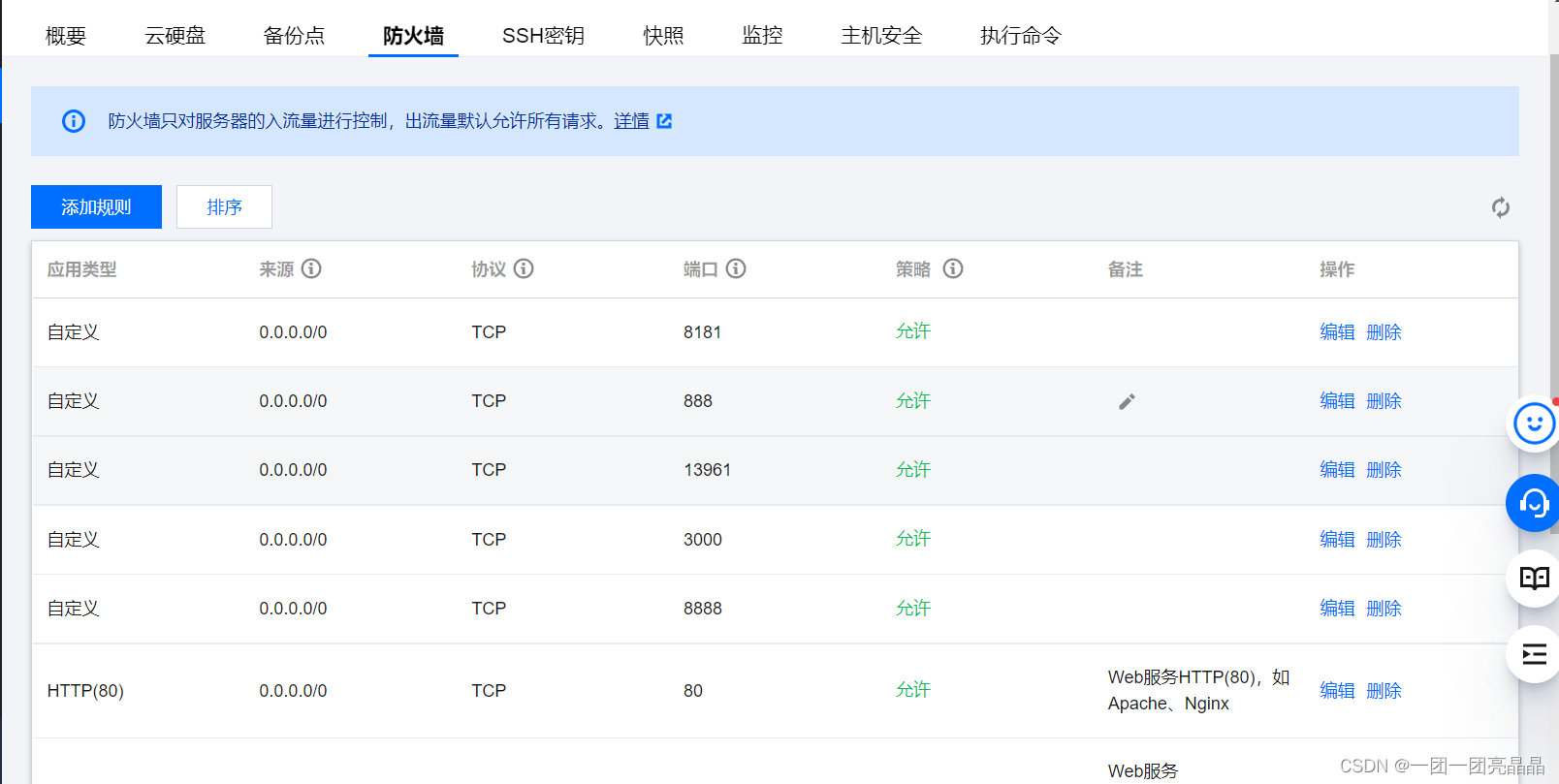Click the 添加规则 button
The image size is (1559, 784).
[96, 207]
